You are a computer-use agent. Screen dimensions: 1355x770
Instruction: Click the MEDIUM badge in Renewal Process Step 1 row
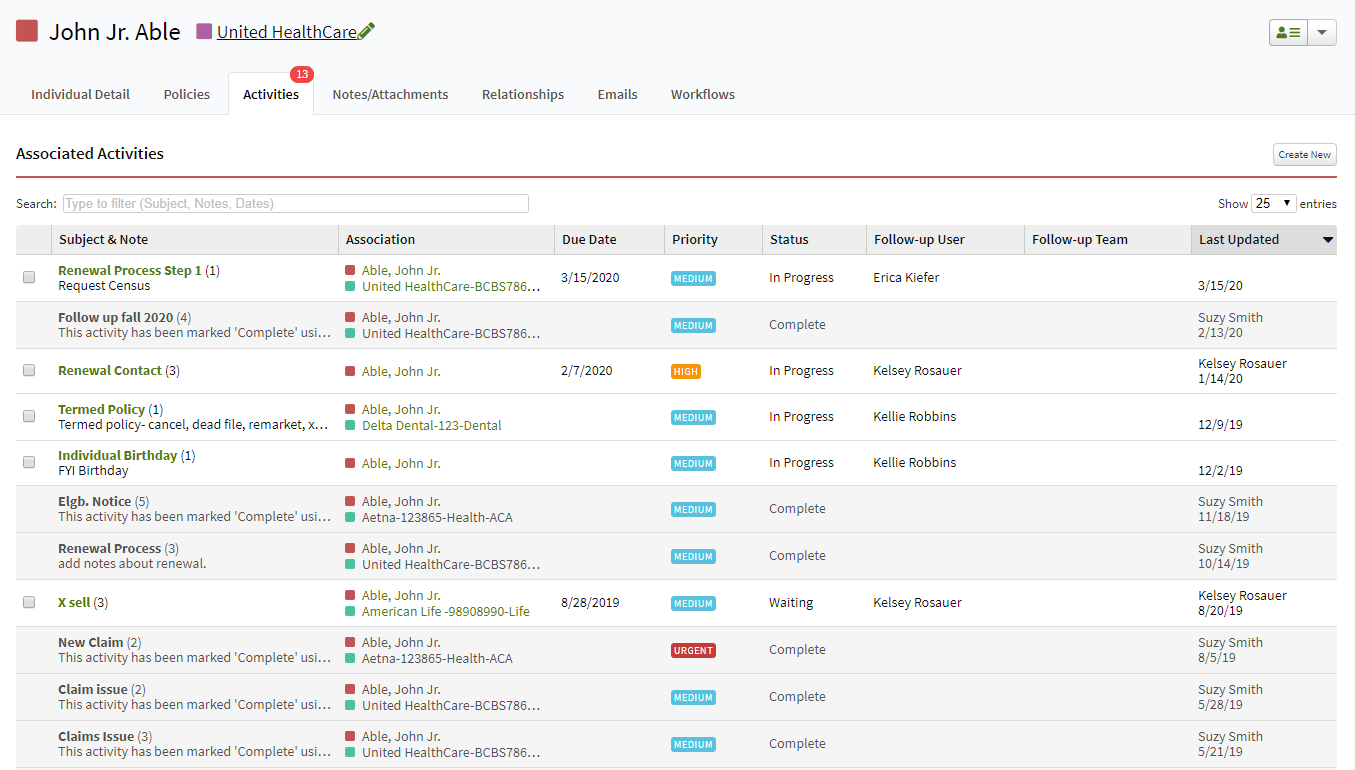click(693, 278)
